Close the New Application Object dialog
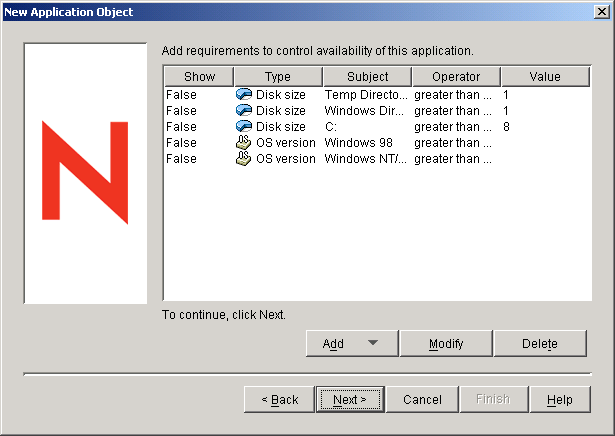Screen dimensions: 615x436 (602, 12)
